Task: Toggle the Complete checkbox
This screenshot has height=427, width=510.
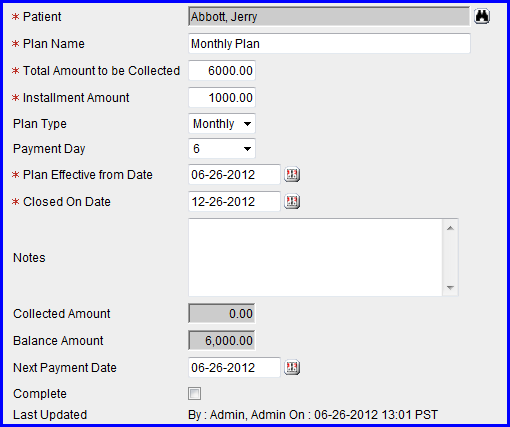Action: (194, 393)
